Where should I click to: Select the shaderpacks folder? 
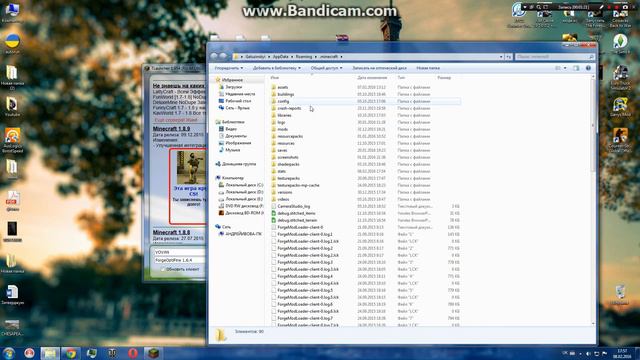[288, 164]
